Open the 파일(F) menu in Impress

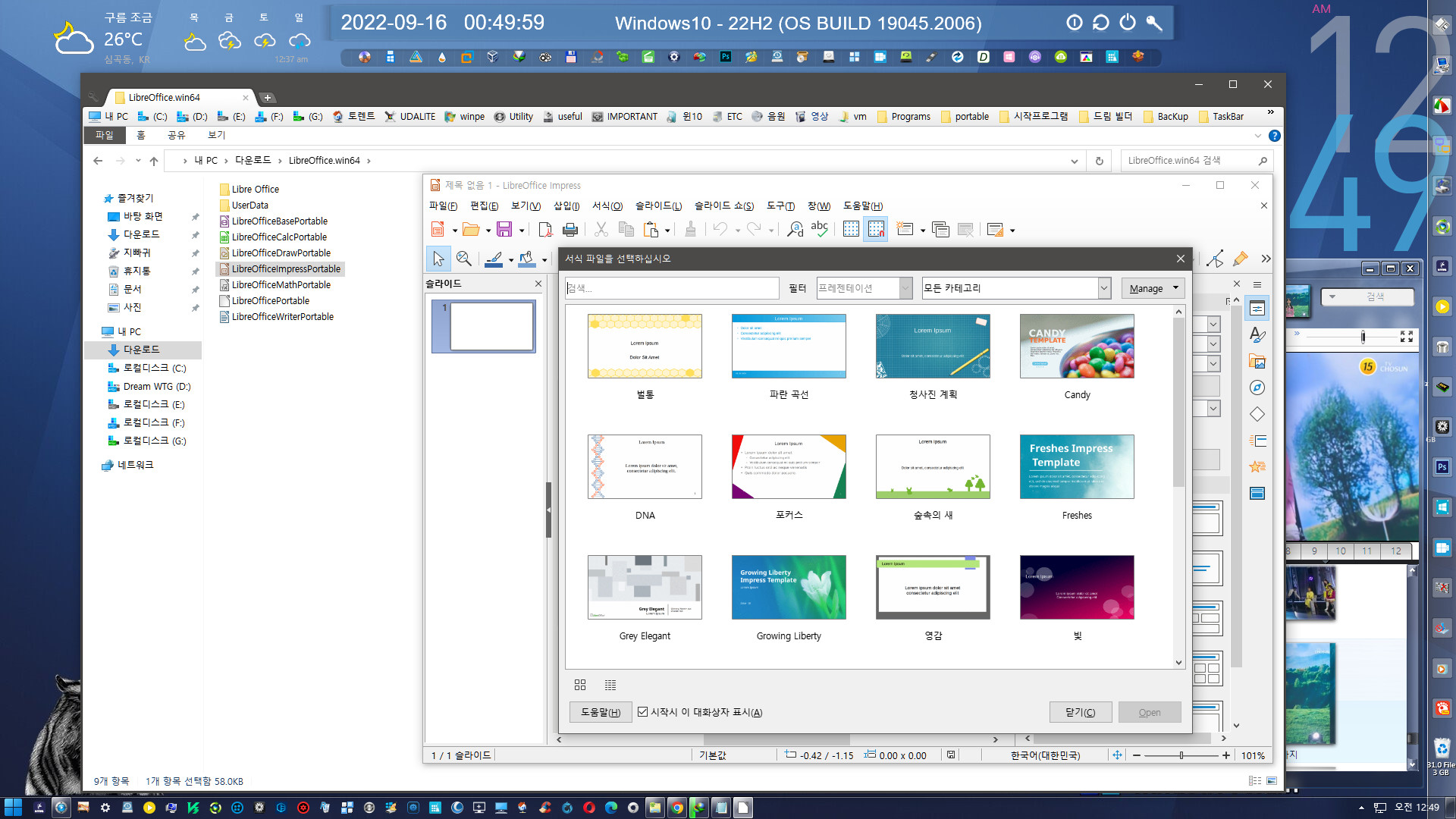point(443,206)
